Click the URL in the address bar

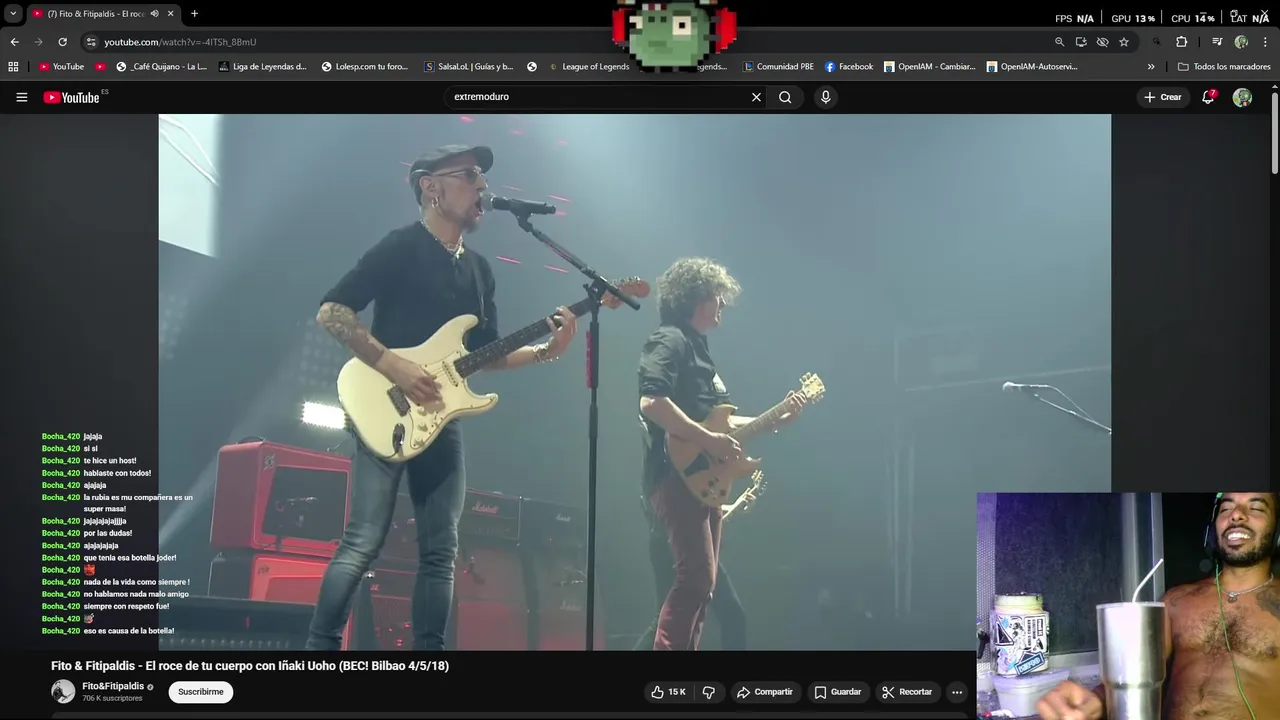coord(180,42)
